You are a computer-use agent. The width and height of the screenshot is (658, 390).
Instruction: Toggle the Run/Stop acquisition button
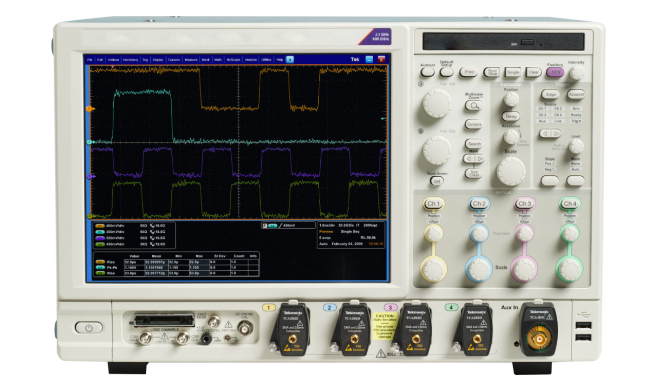click(492, 72)
